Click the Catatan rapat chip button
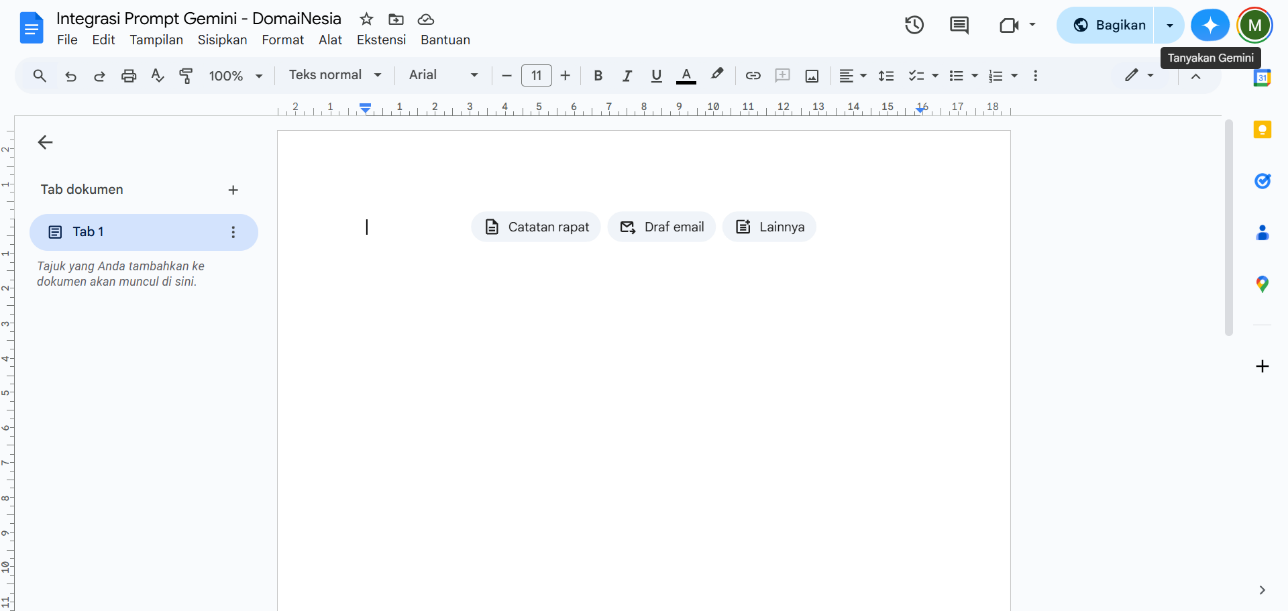Screen dimensions: 1288x611 click(x=536, y=227)
